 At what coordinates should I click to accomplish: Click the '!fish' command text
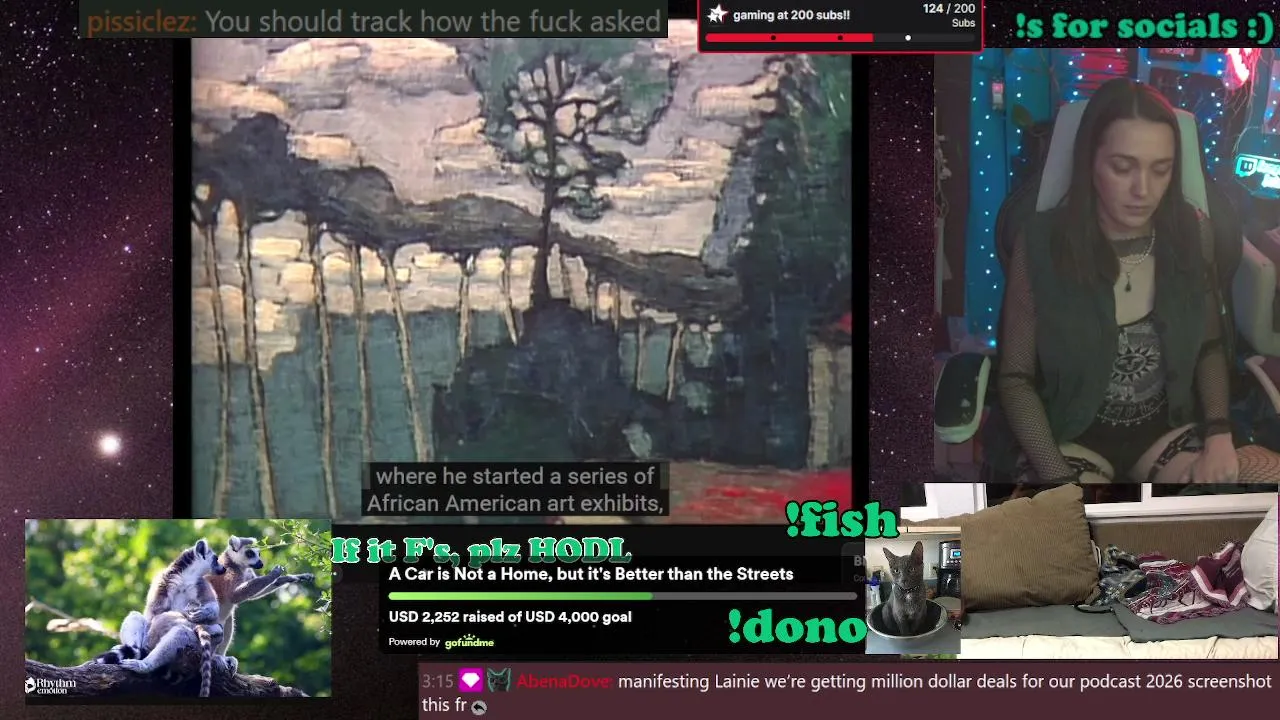tap(841, 520)
